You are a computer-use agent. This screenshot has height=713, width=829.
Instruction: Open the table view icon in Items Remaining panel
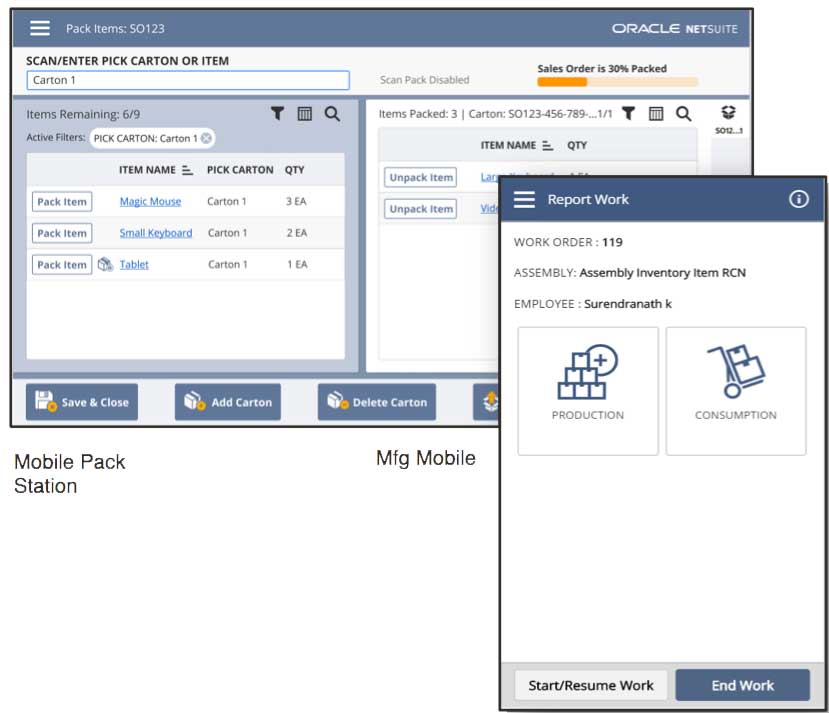pyautogui.click(x=305, y=114)
